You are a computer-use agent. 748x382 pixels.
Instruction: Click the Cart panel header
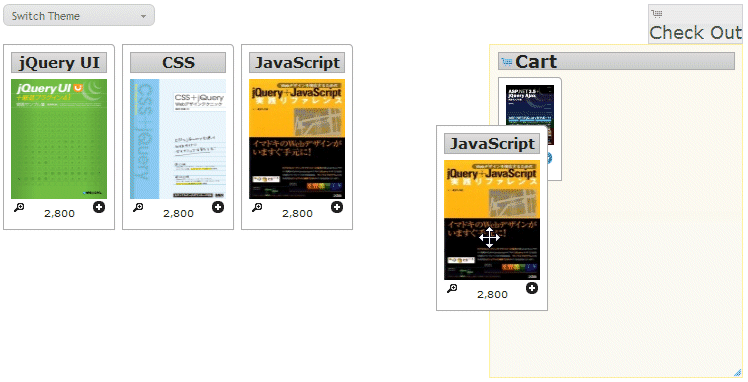pyautogui.click(x=616, y=62)
